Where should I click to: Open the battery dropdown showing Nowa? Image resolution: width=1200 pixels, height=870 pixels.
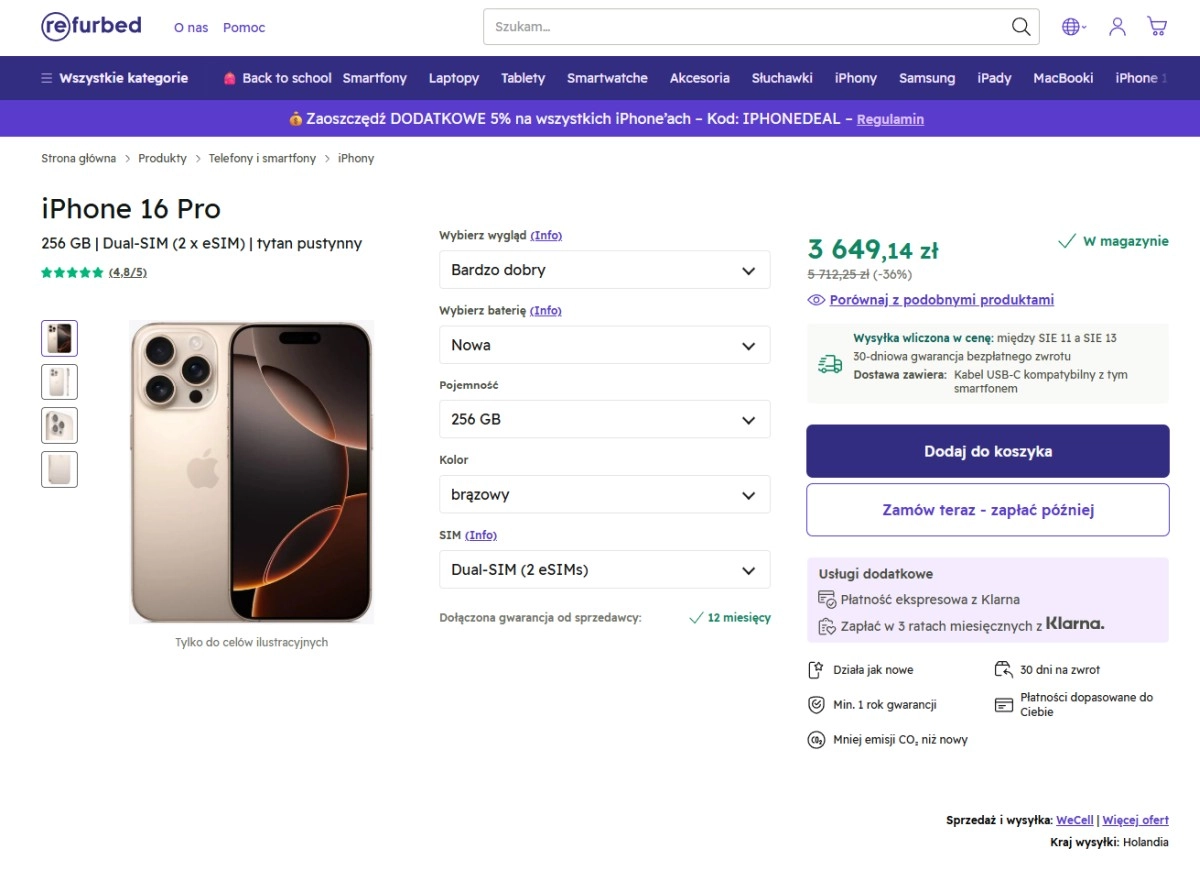point(605,345)
